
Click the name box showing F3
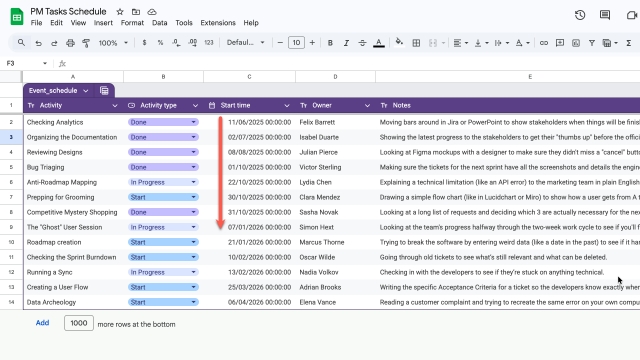[27, 63]
